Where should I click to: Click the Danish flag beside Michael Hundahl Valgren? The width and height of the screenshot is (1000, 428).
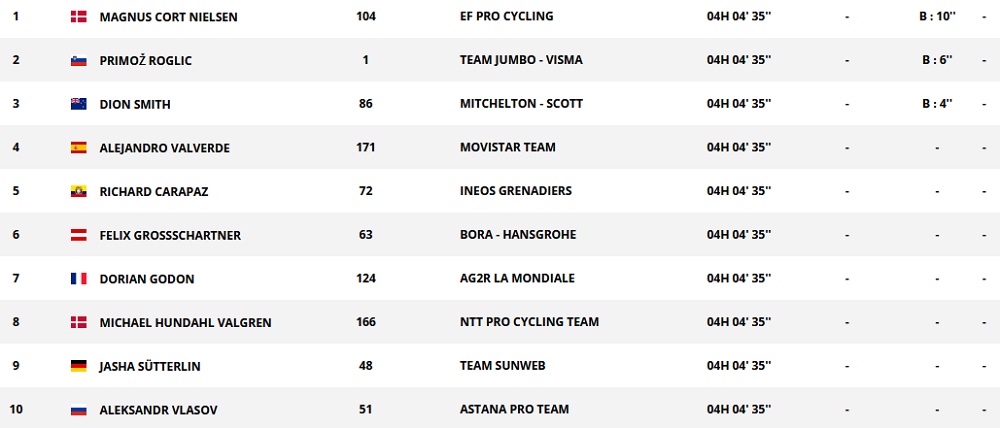pos(78,322)
